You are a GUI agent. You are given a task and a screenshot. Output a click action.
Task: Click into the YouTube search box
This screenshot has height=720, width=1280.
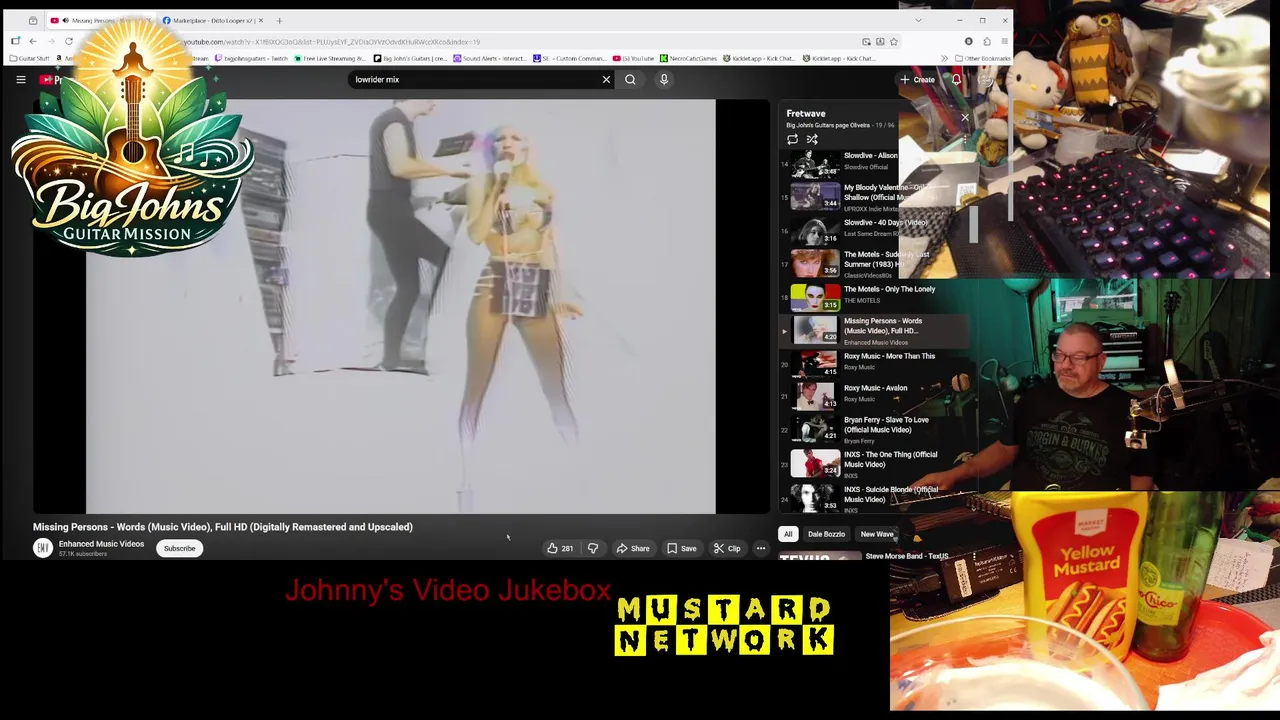475,79
